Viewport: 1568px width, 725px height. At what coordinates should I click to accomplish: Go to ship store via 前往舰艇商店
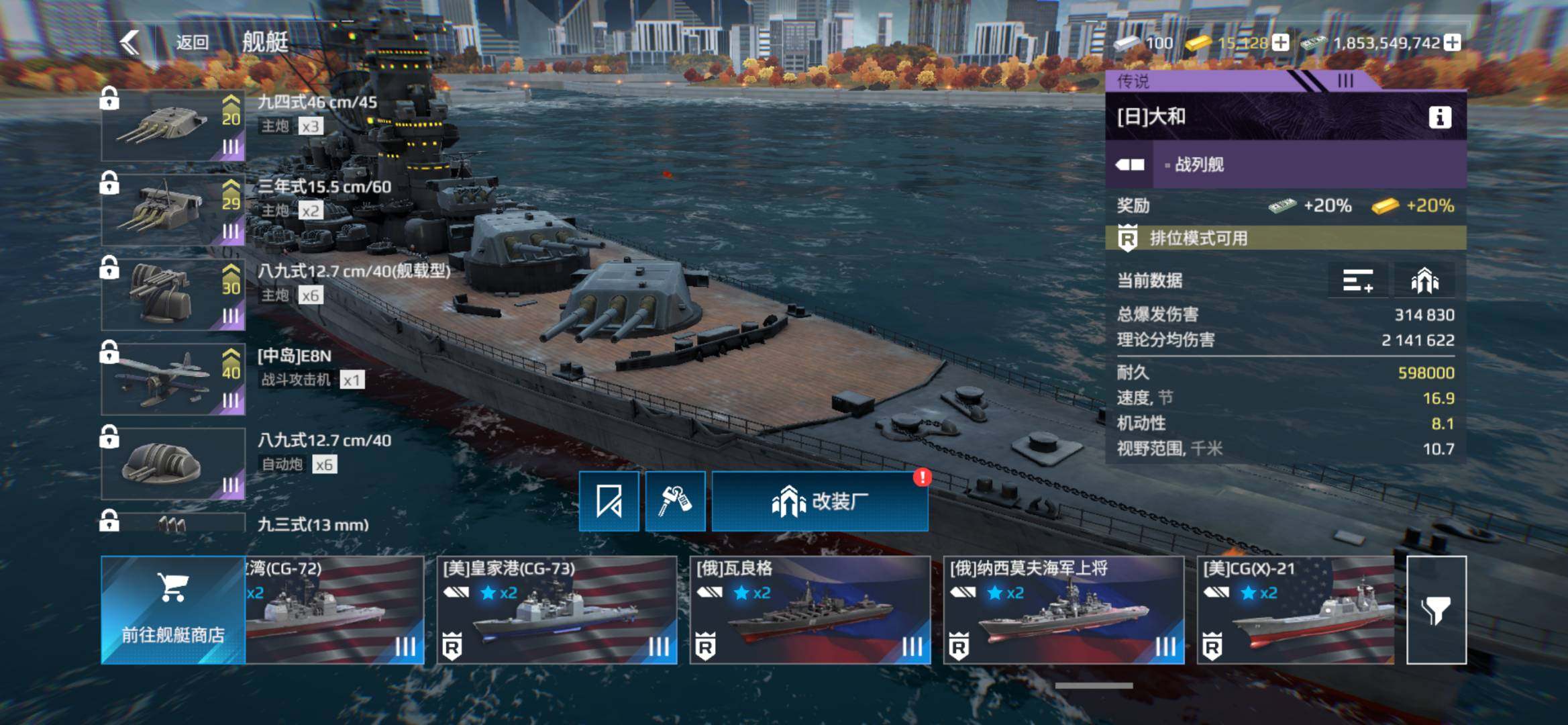[173, 610]
